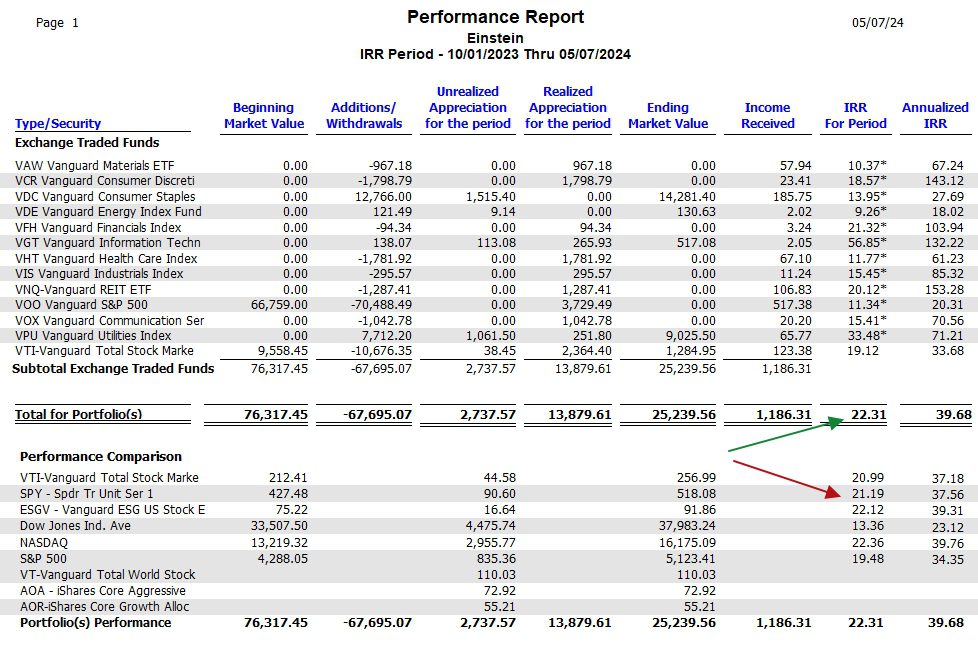This screenshot has height=649, width=978.
Task: Click the Exchange Traded Funds section heading
Action: coord(87,143)
